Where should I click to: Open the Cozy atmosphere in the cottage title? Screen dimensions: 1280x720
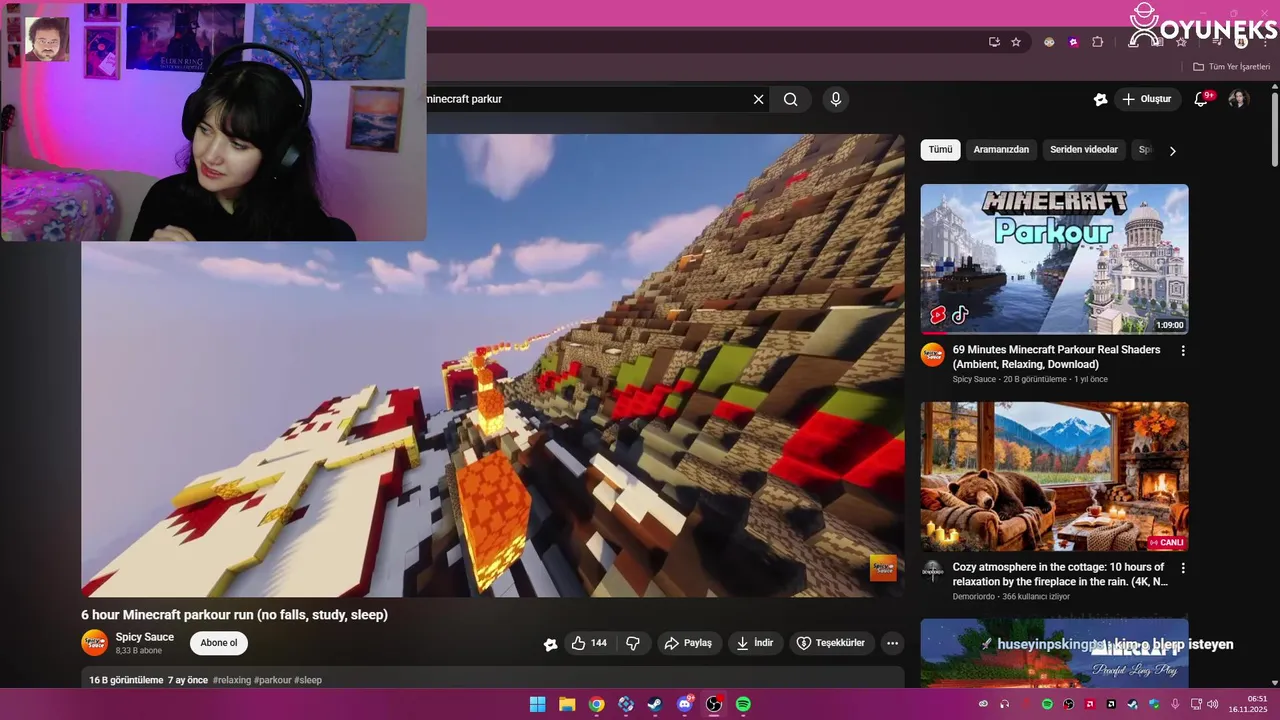click(x=1060, y=574)
